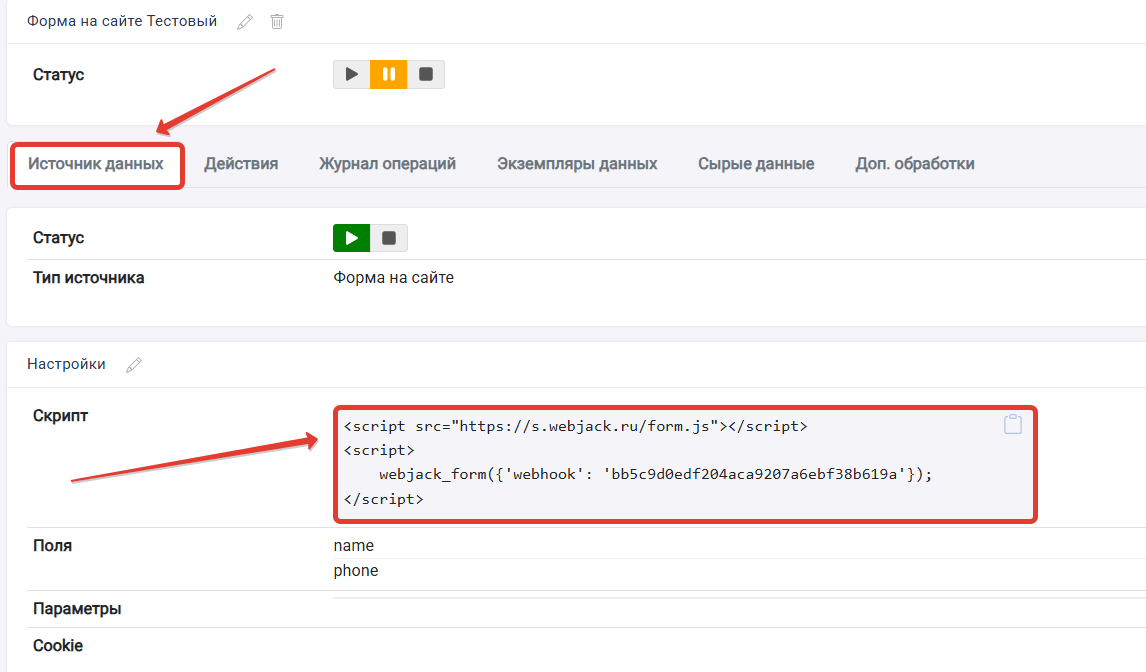1146x672 pixels.
Task: Pause the form with orange pause button
Action: click(389, 75)
